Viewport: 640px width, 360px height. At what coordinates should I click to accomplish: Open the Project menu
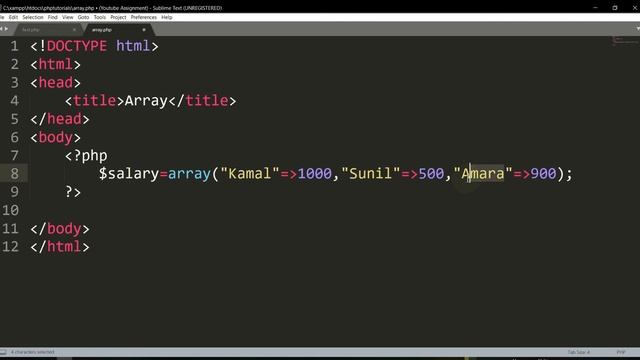click(118, 17)
